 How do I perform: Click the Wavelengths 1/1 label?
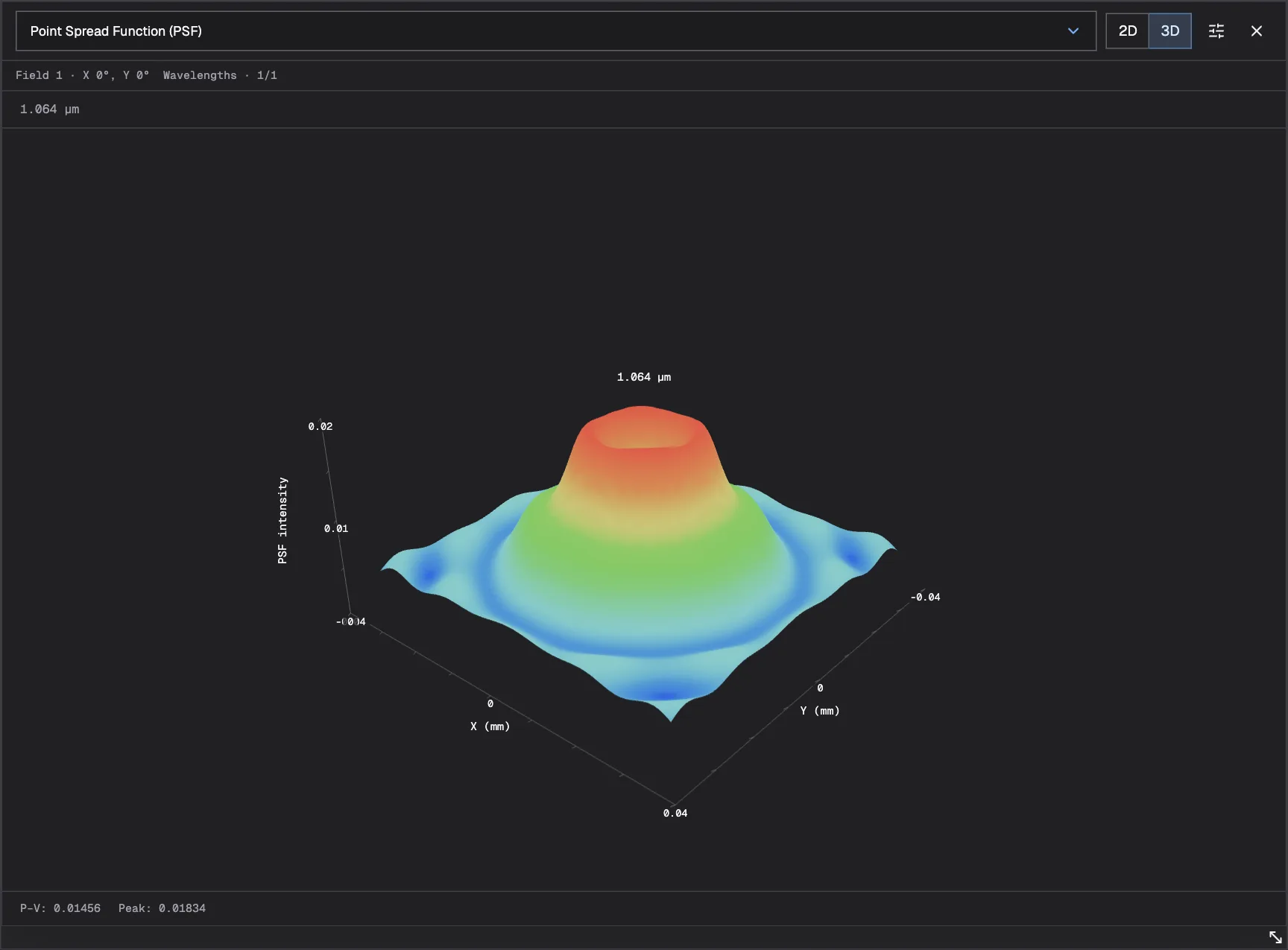220,75
